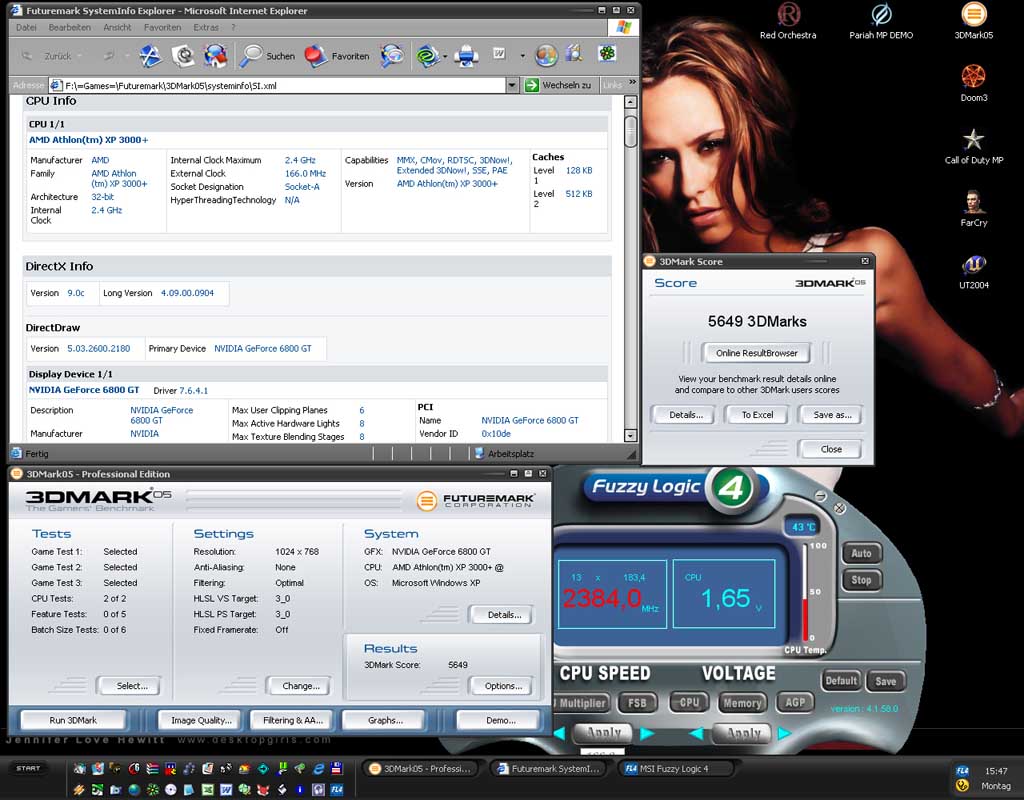
Task: Click the Fuzzy Logic round close icon
Action: (840, 508)
